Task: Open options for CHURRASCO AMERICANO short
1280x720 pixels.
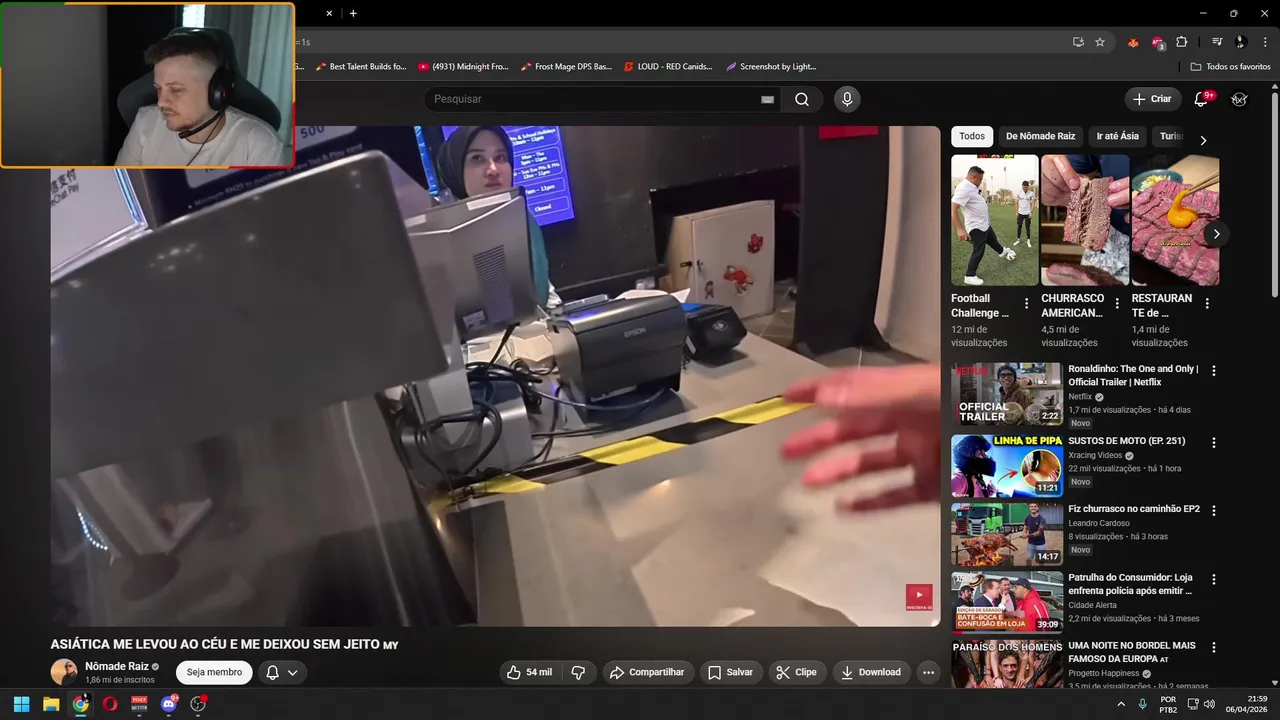Action: pos(1117,303)
